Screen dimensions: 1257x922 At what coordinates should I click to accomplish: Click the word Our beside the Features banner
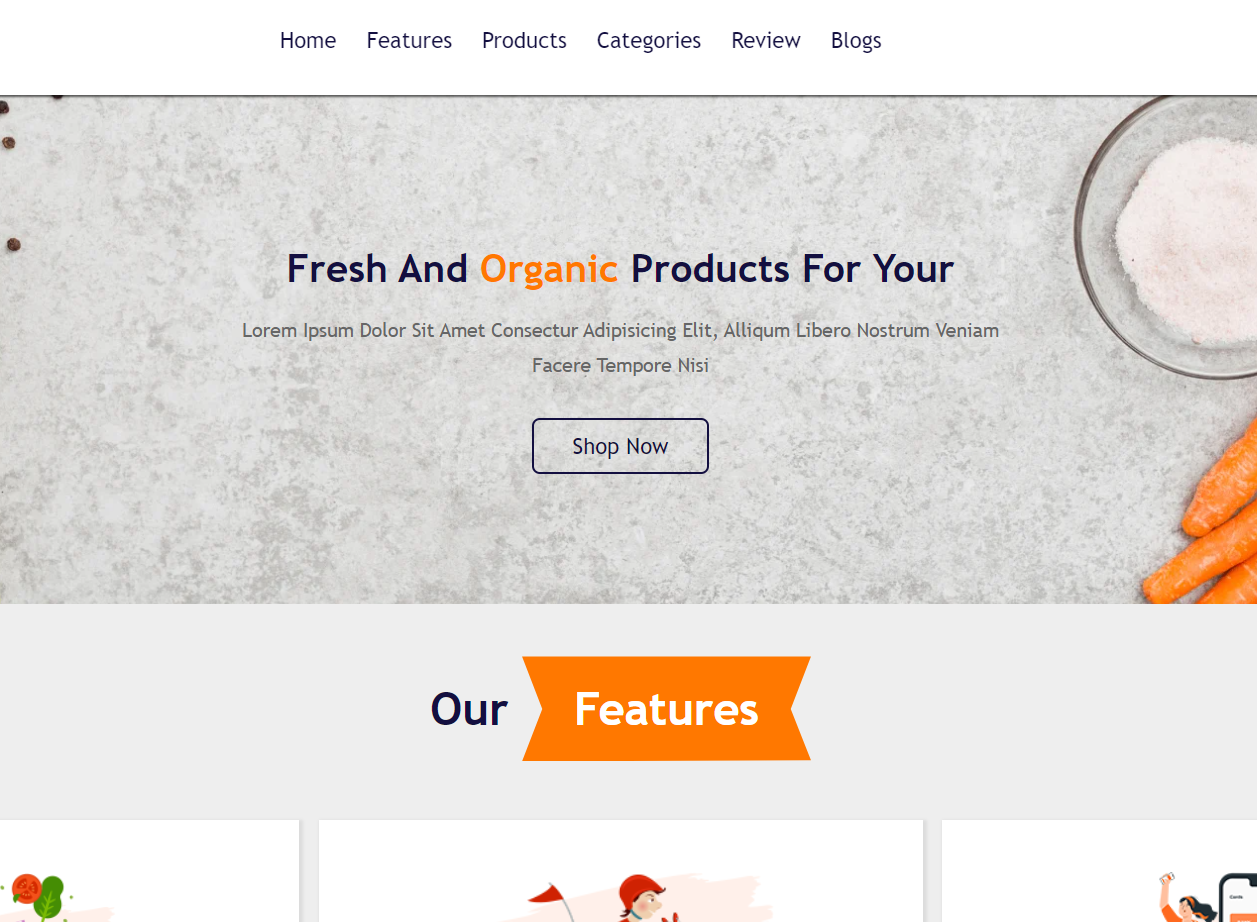pos(469,709)
